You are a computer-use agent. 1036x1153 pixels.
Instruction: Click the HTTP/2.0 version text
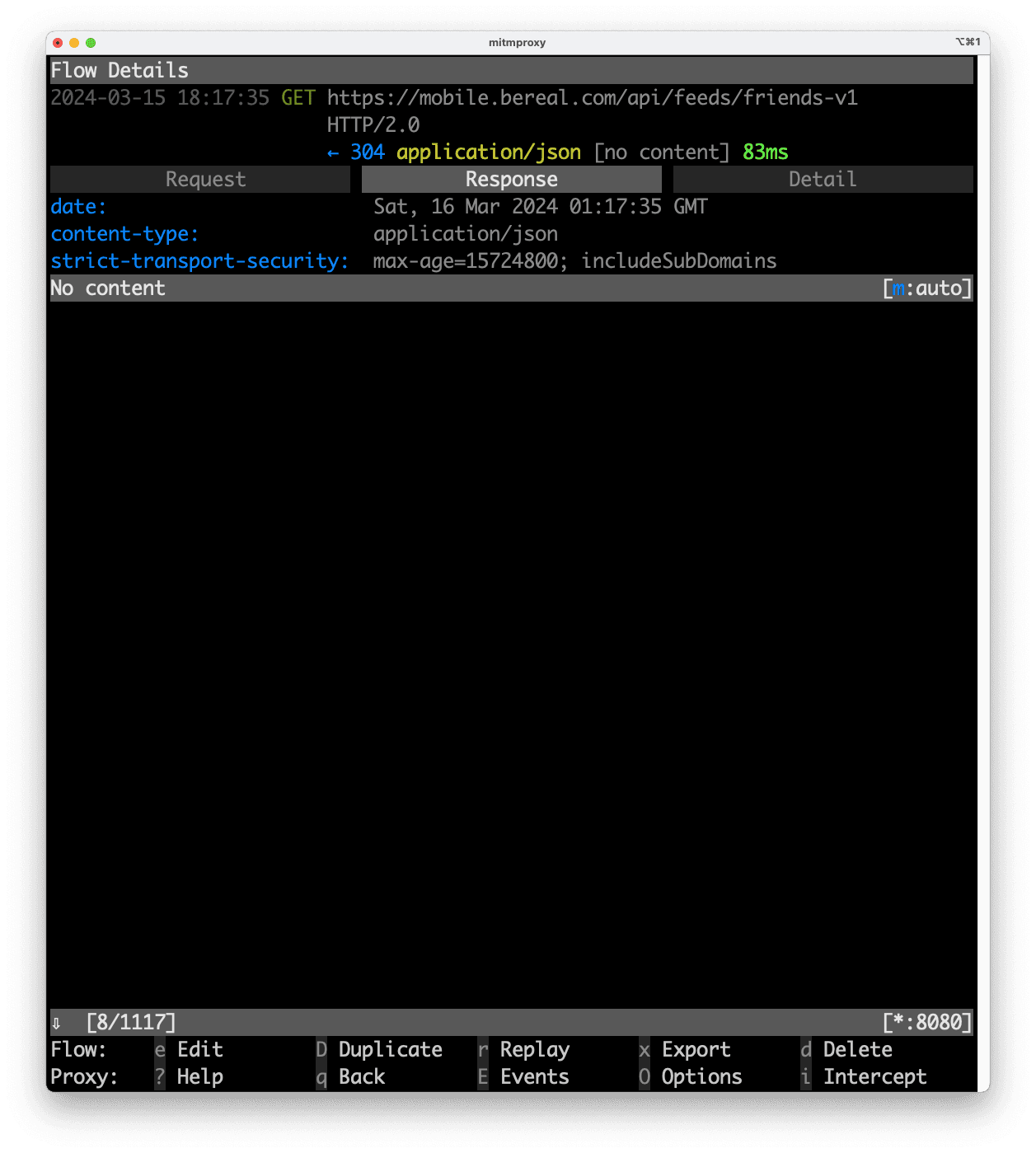point(373,124)
